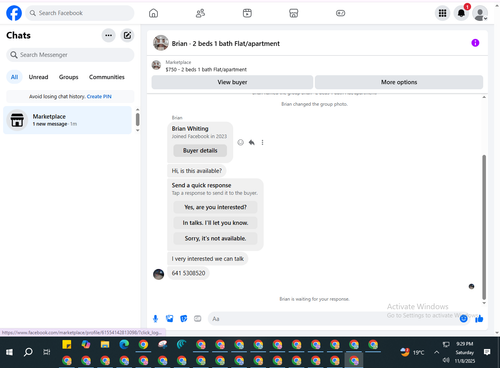The image size is (500, 368).
Task: Show hidden system tray icons
Action: (x=437, y=352)
